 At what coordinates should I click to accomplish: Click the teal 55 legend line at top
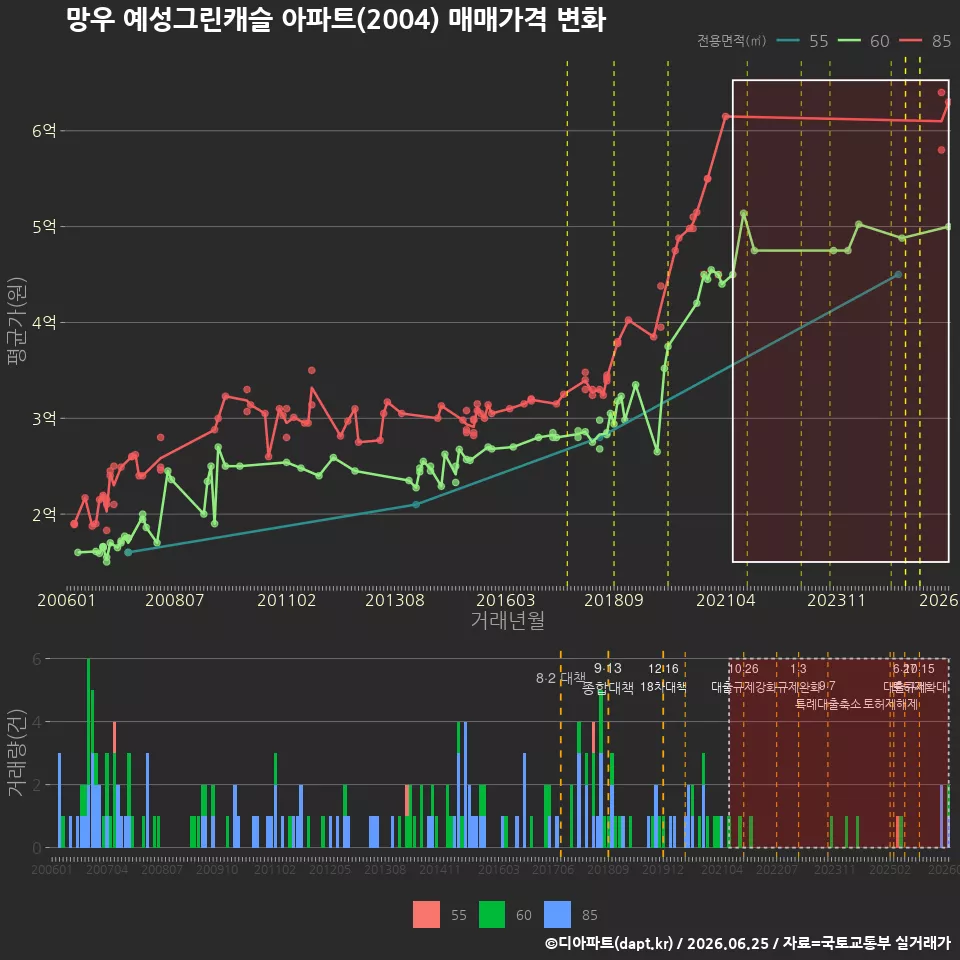tap(788, 41)
